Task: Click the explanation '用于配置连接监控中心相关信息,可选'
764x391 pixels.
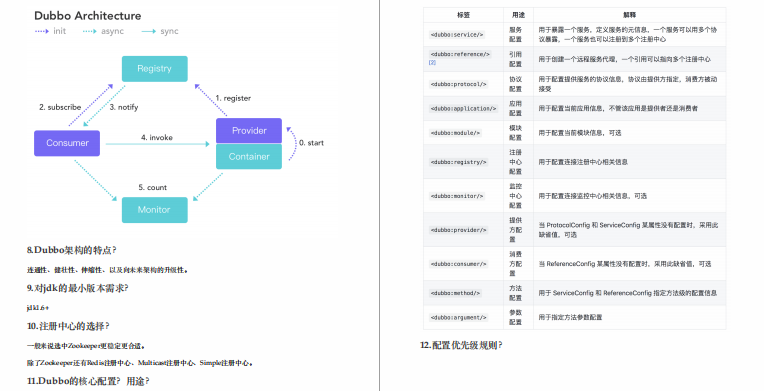Action: pyautogui.click(x=592, y=196)
